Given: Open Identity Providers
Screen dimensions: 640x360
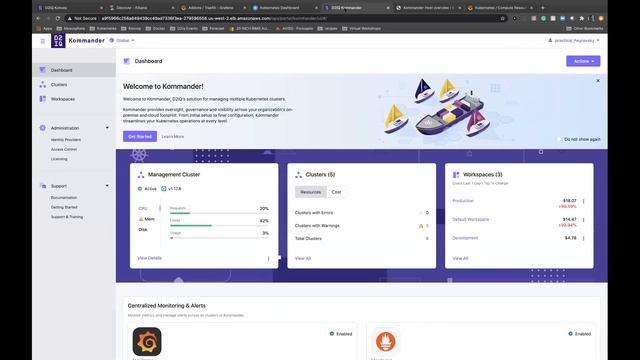Looking at the screenshot, I should [66, 140].
